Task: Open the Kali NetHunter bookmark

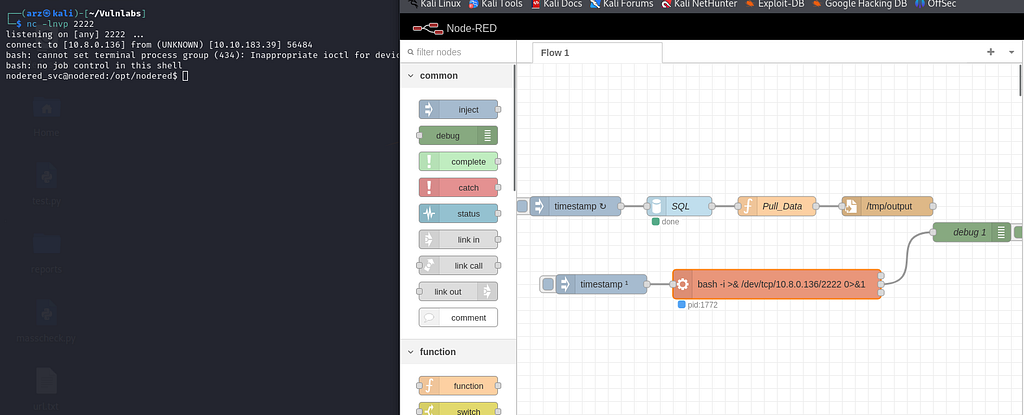Action: point(699,4)
